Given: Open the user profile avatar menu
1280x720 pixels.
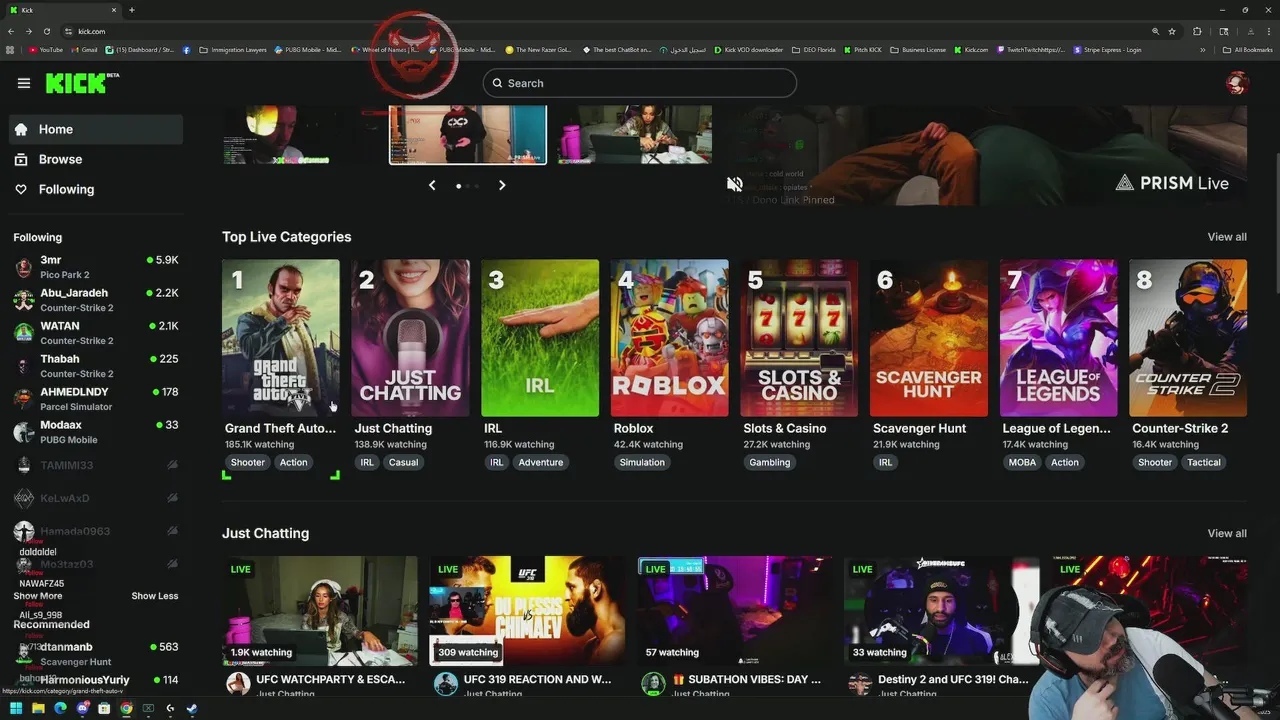Looking at the screenshot, I should [x=1237, y=83].
